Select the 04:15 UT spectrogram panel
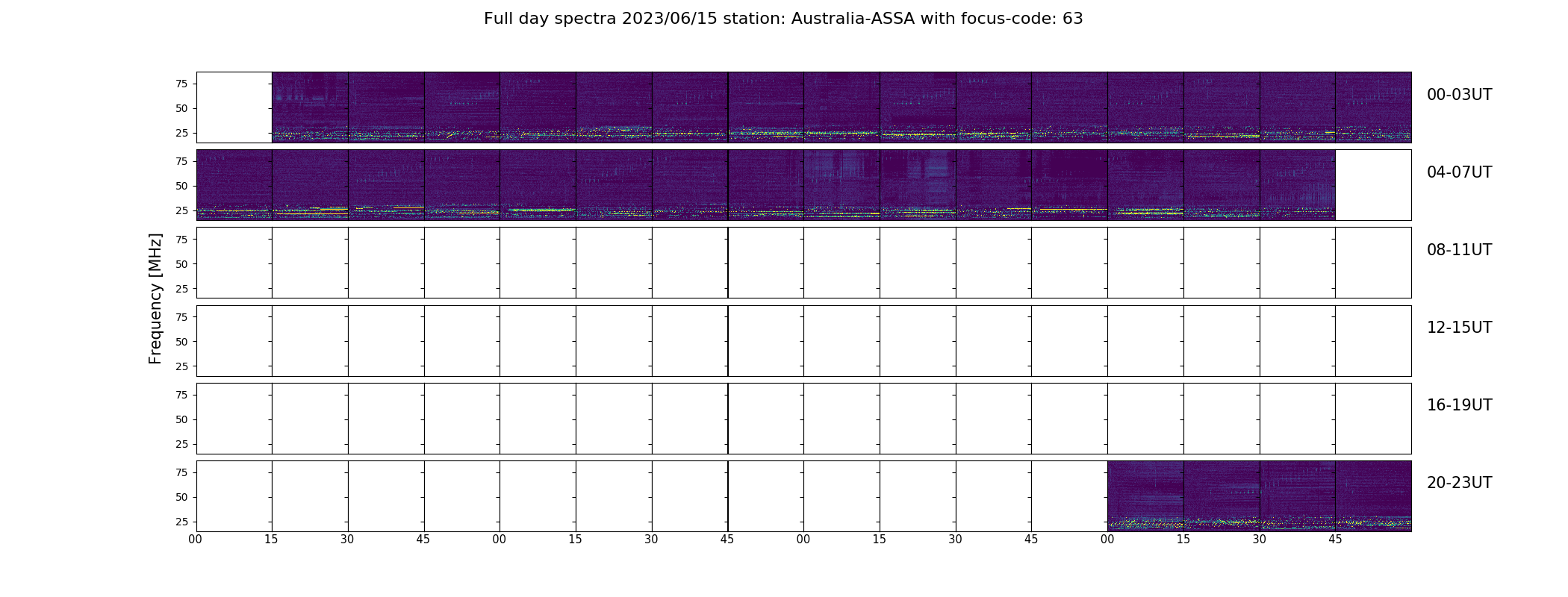This screenshot has height=597, width=1568. 310,185
